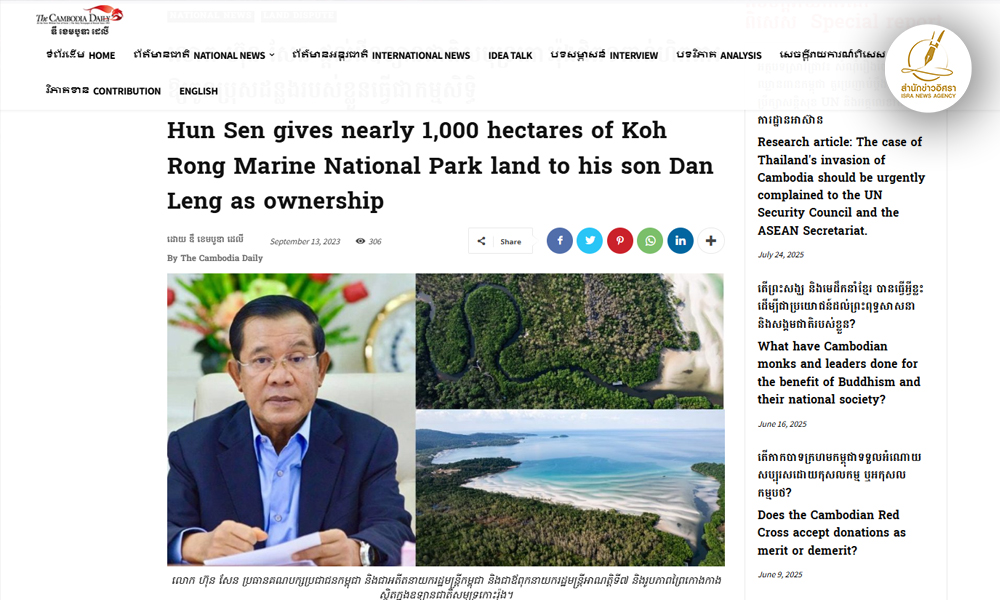
Task: Show more sharing options plus icon
Action: coord(711,241)
